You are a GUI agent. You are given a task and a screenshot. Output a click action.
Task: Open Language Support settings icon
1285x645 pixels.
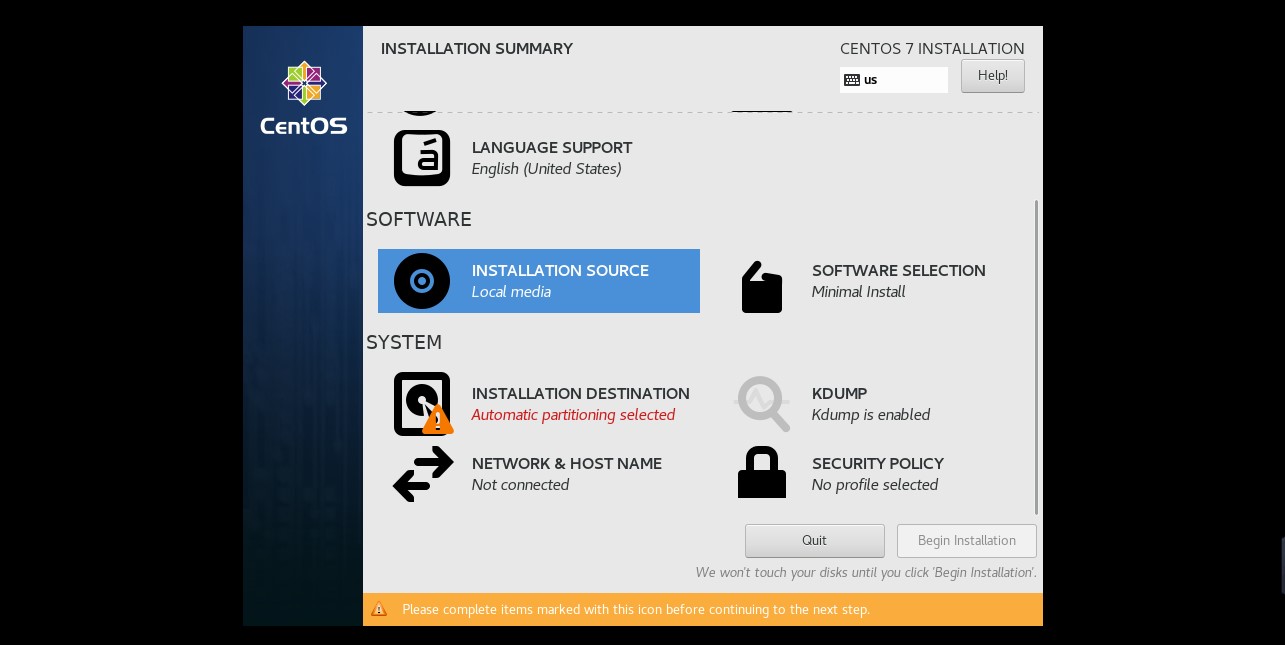pos(422,158)
